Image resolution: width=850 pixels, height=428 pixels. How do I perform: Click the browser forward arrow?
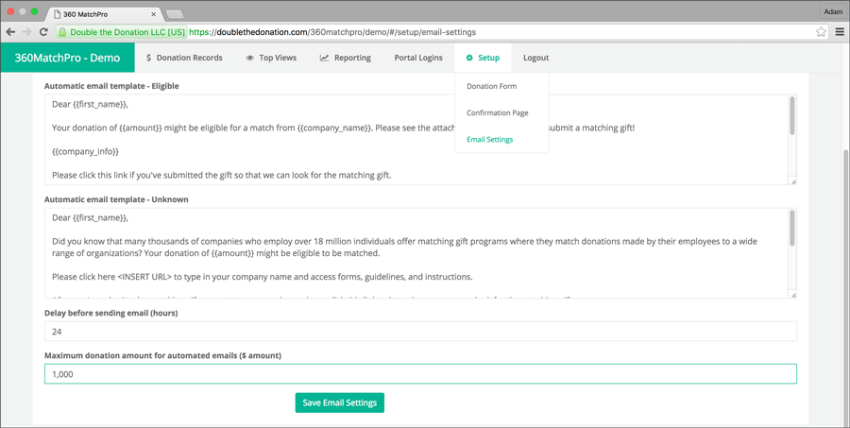pyautogui.click(x=28, y=32)
